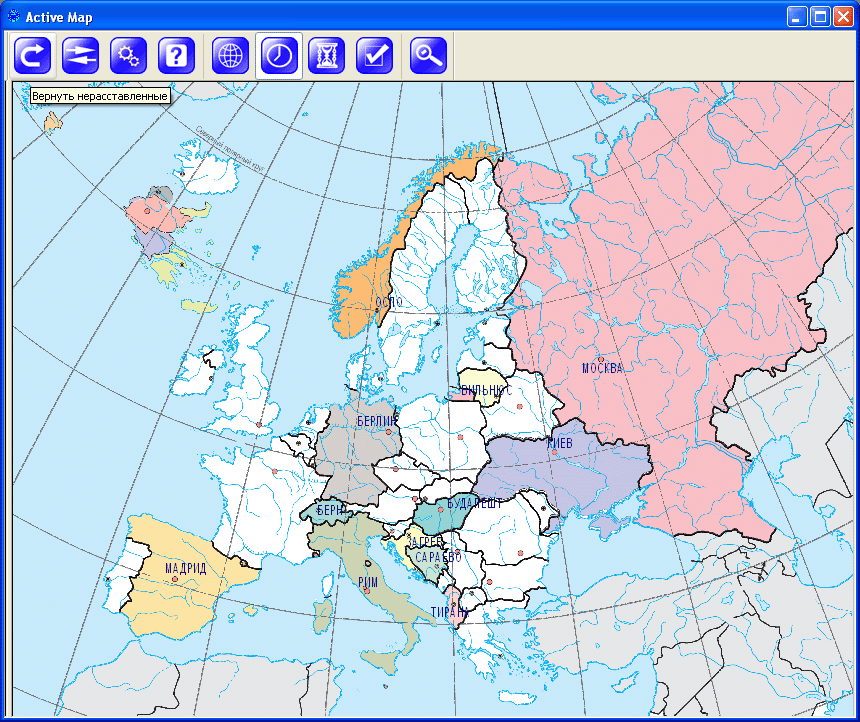Maximize the Active Map window
860x722 pixels.
coord(820,17)
